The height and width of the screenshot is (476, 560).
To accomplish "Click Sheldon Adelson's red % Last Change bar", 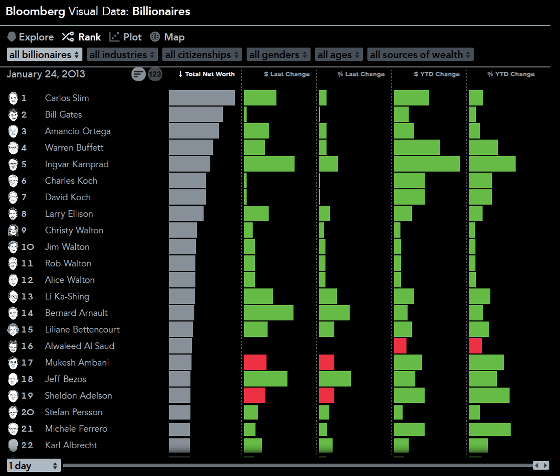I will tap(326, 395).
